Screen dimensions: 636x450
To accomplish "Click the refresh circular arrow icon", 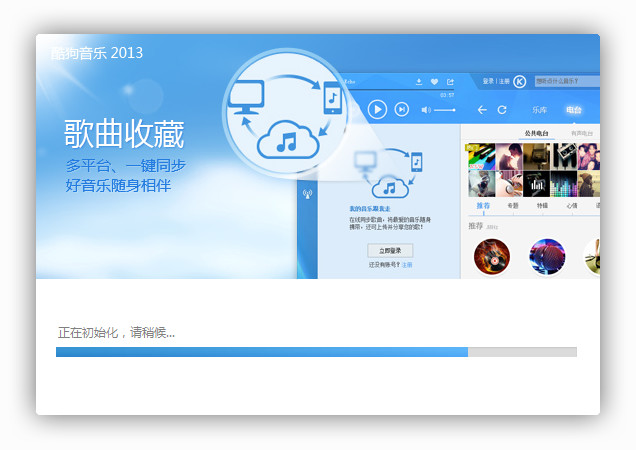I will point(502,110).
